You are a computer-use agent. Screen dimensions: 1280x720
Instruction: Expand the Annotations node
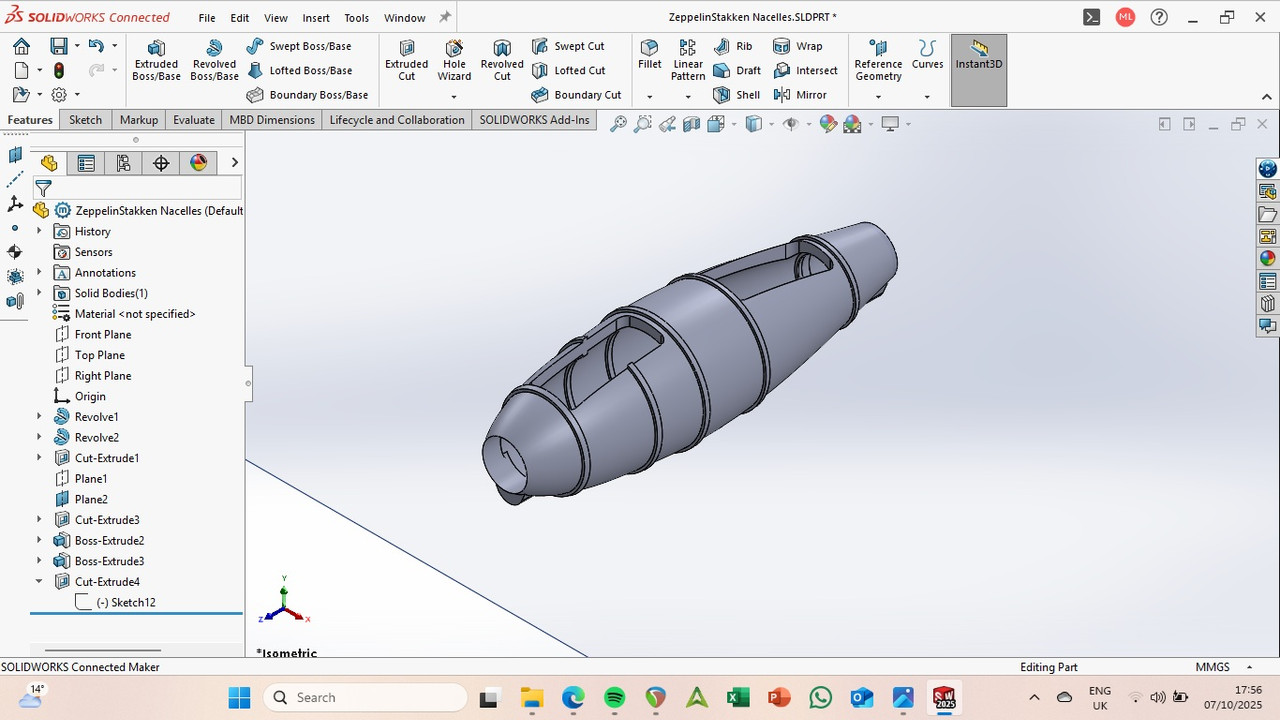(39, 272)
